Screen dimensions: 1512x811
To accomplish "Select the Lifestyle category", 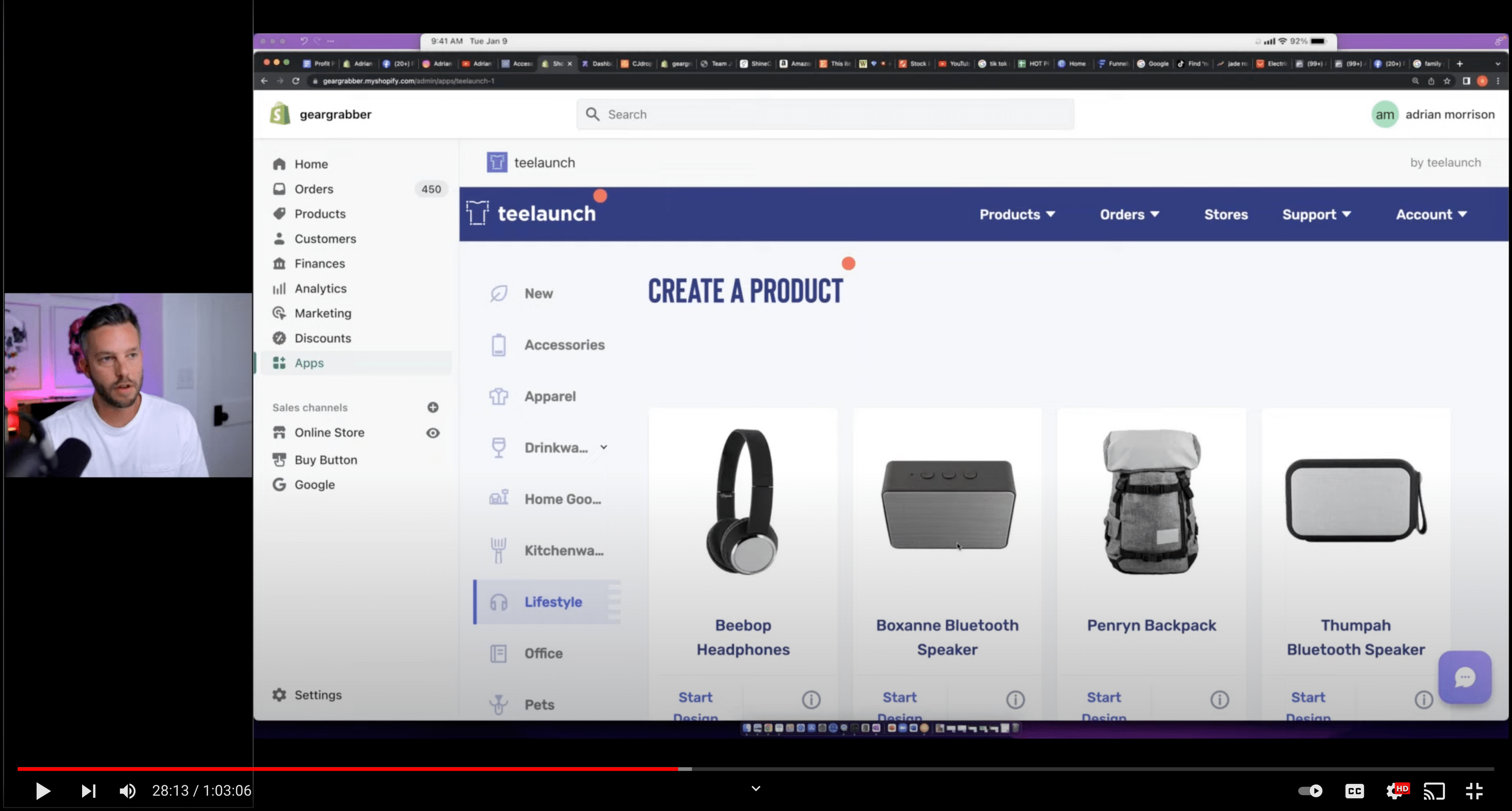I will [547, 601].
